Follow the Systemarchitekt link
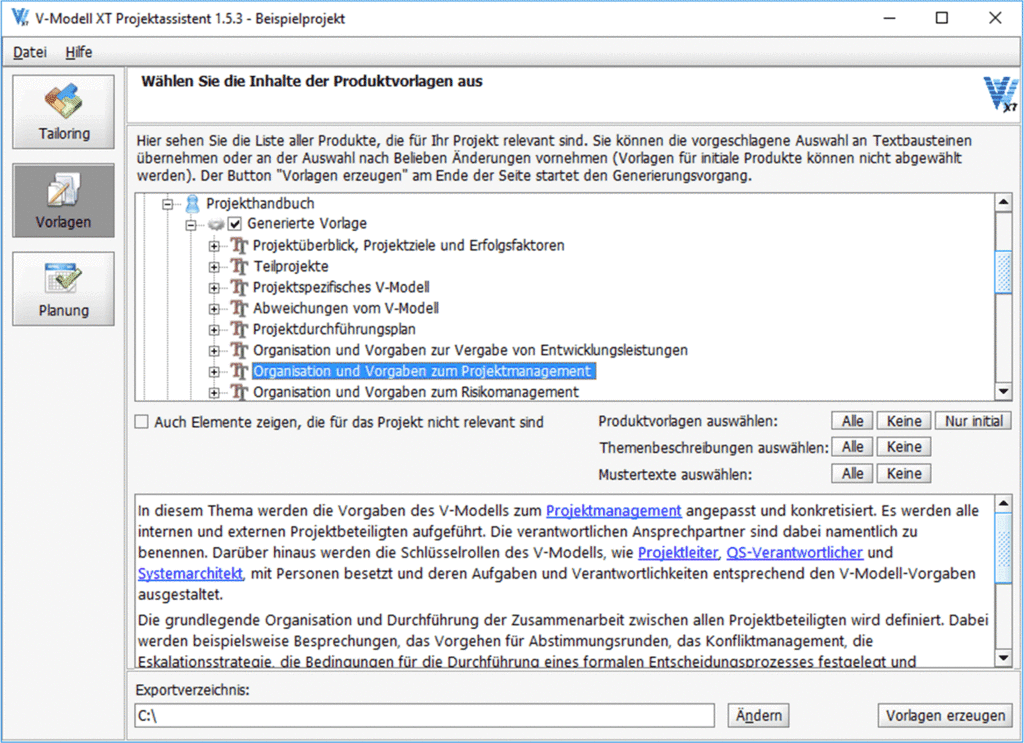This screenshot has width=1024, height=743. coord(190,573)
